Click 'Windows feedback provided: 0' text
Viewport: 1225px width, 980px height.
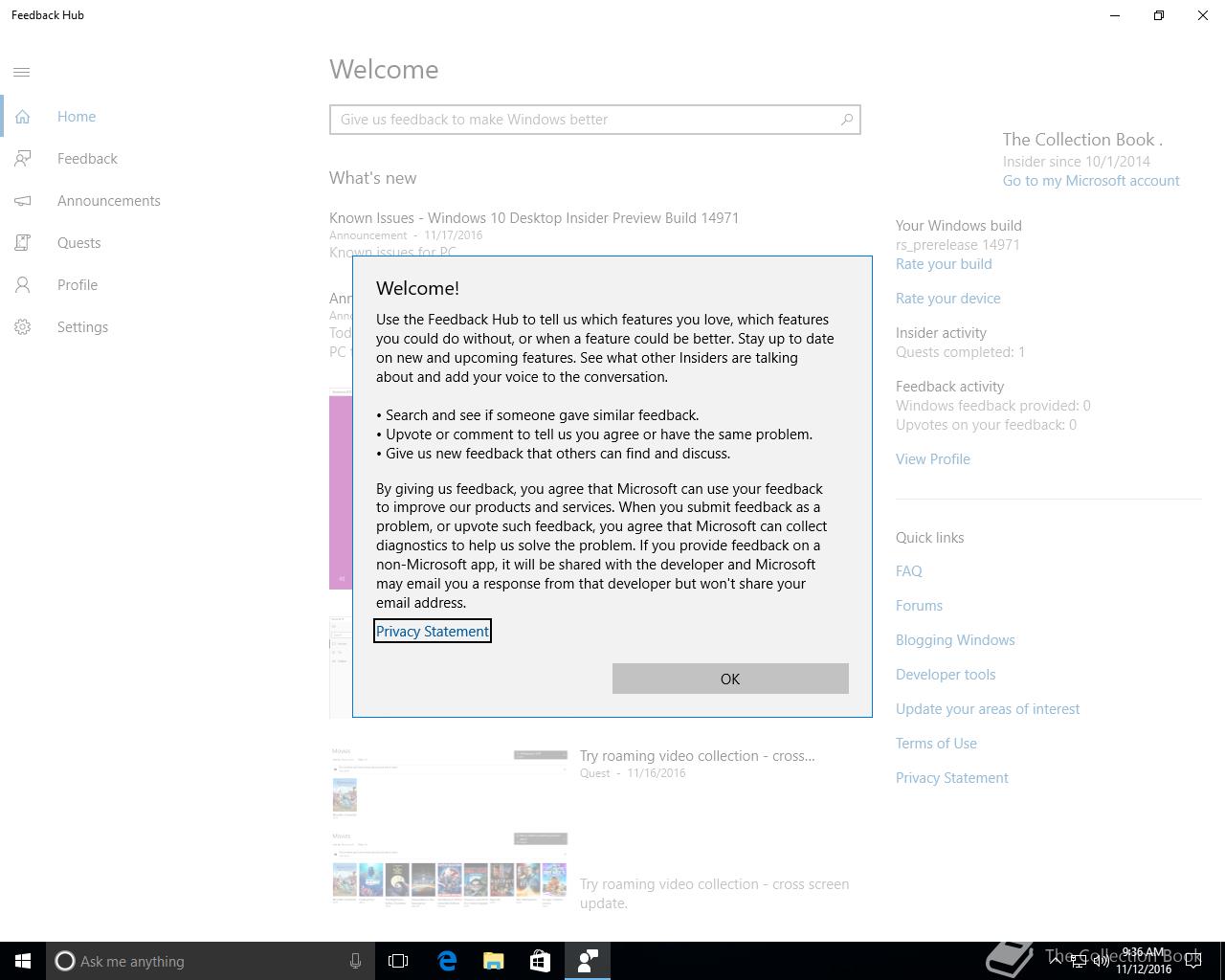pos(993,406)
